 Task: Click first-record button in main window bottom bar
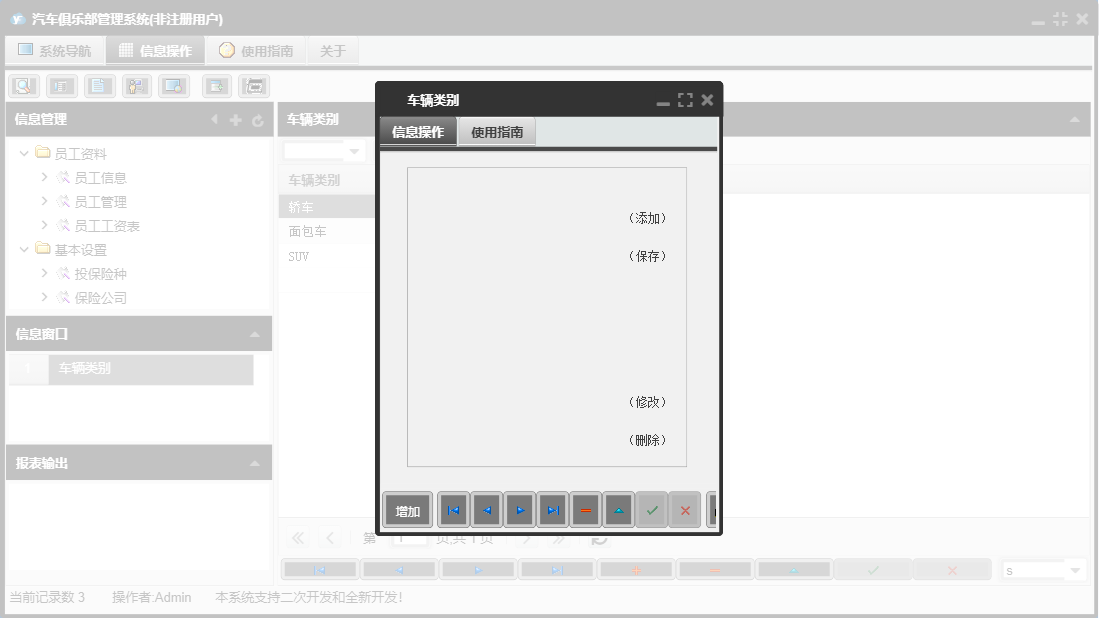pyautogui.click(x=320, y=570)
